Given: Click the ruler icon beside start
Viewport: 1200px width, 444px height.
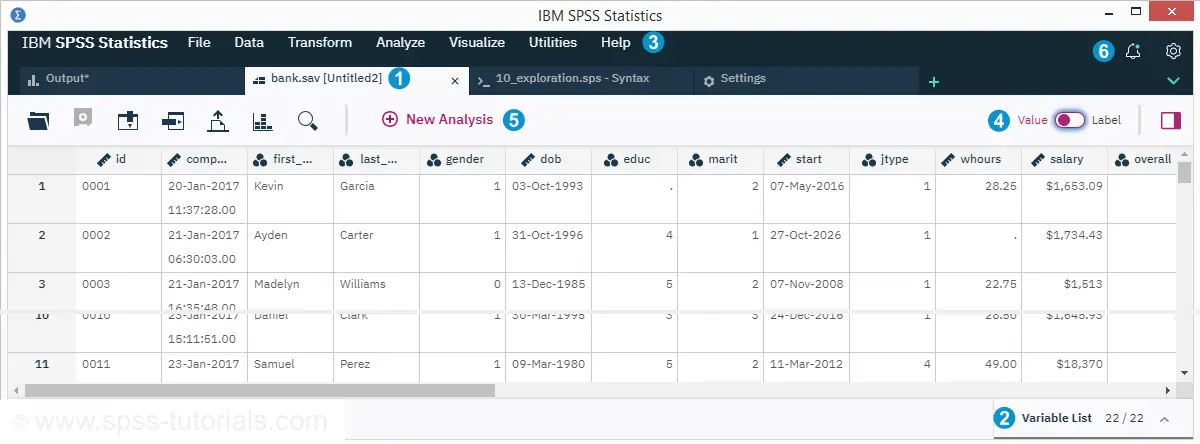Looking at the screenshot, I should (x=783, y=159).
